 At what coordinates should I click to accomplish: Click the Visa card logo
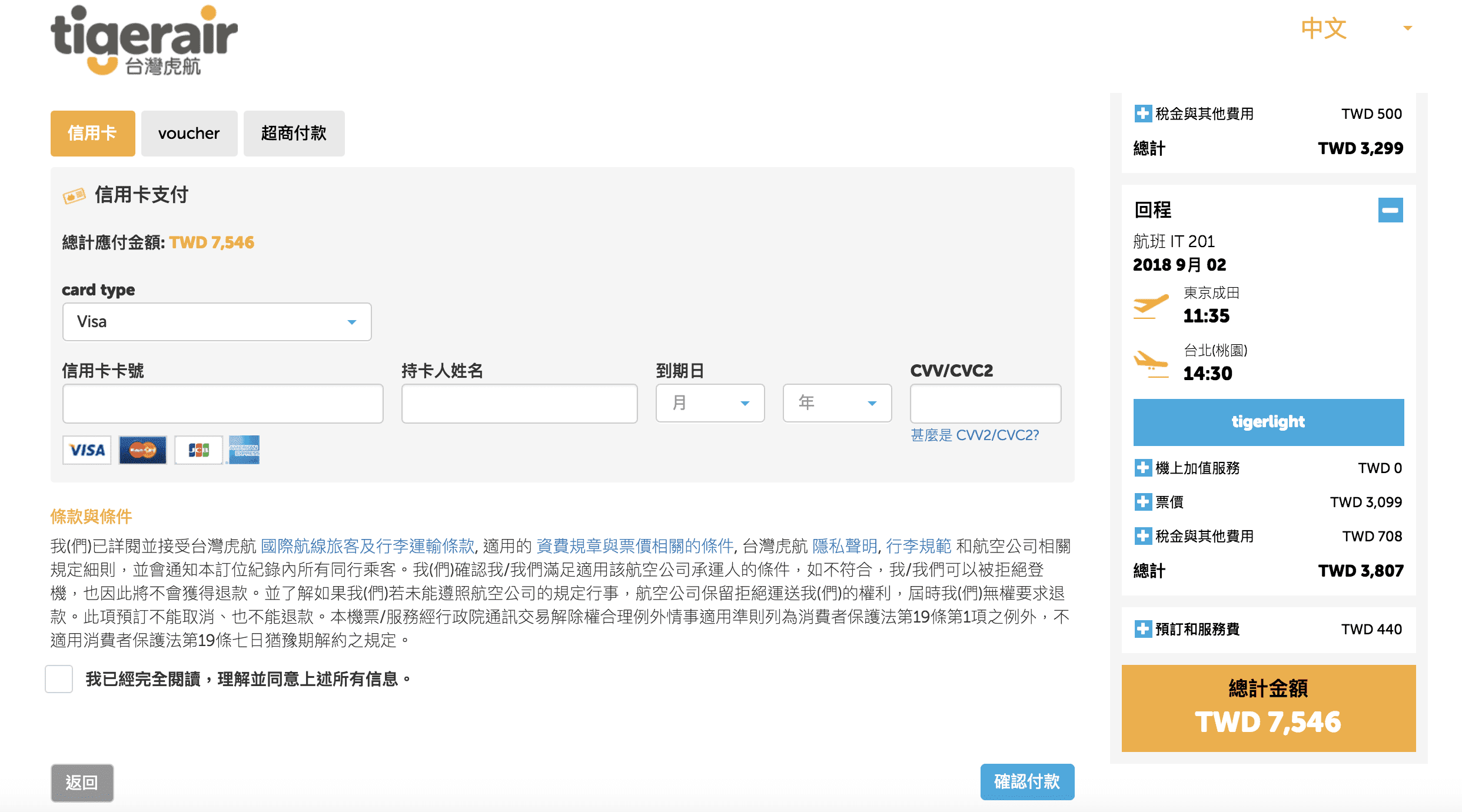tap(87, 450)
